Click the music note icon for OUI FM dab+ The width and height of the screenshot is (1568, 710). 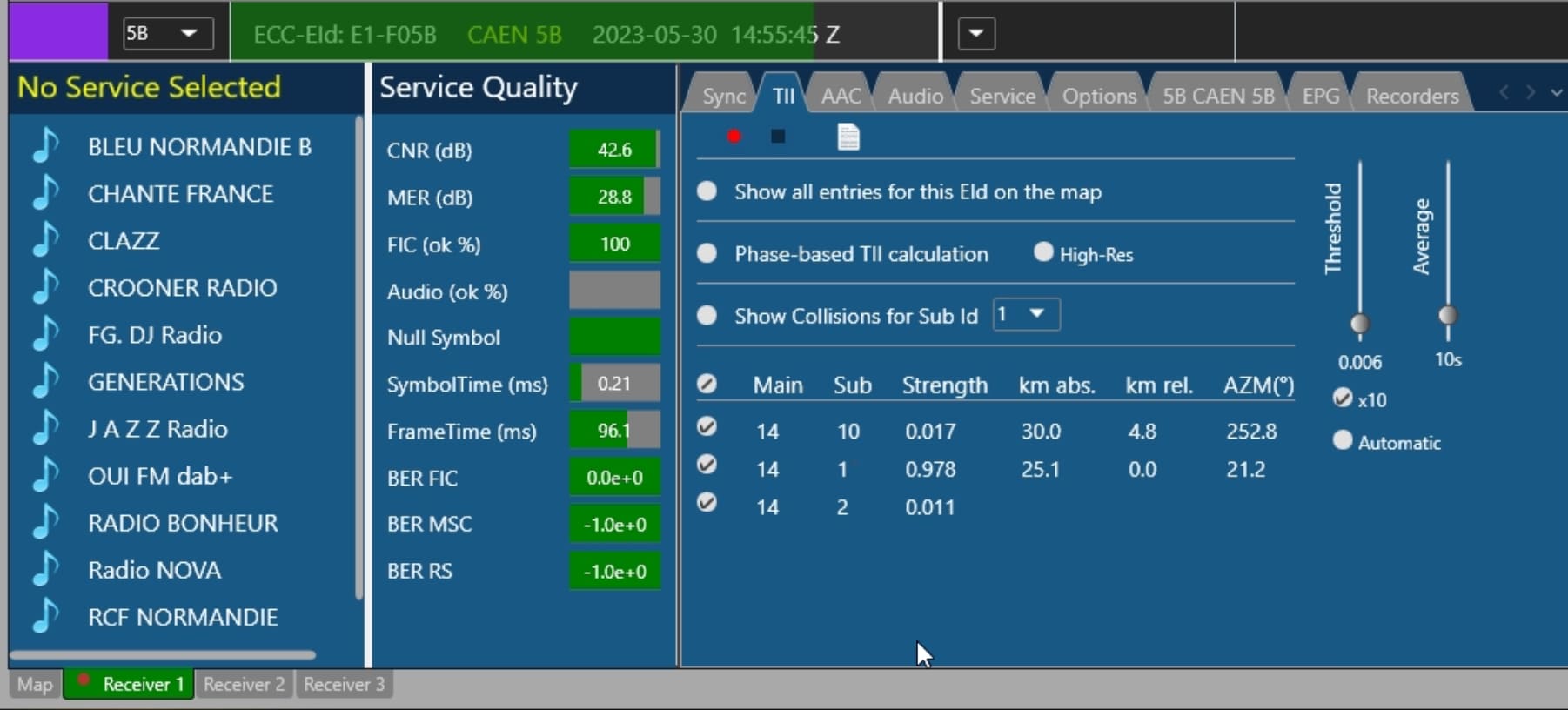(45, 475)
